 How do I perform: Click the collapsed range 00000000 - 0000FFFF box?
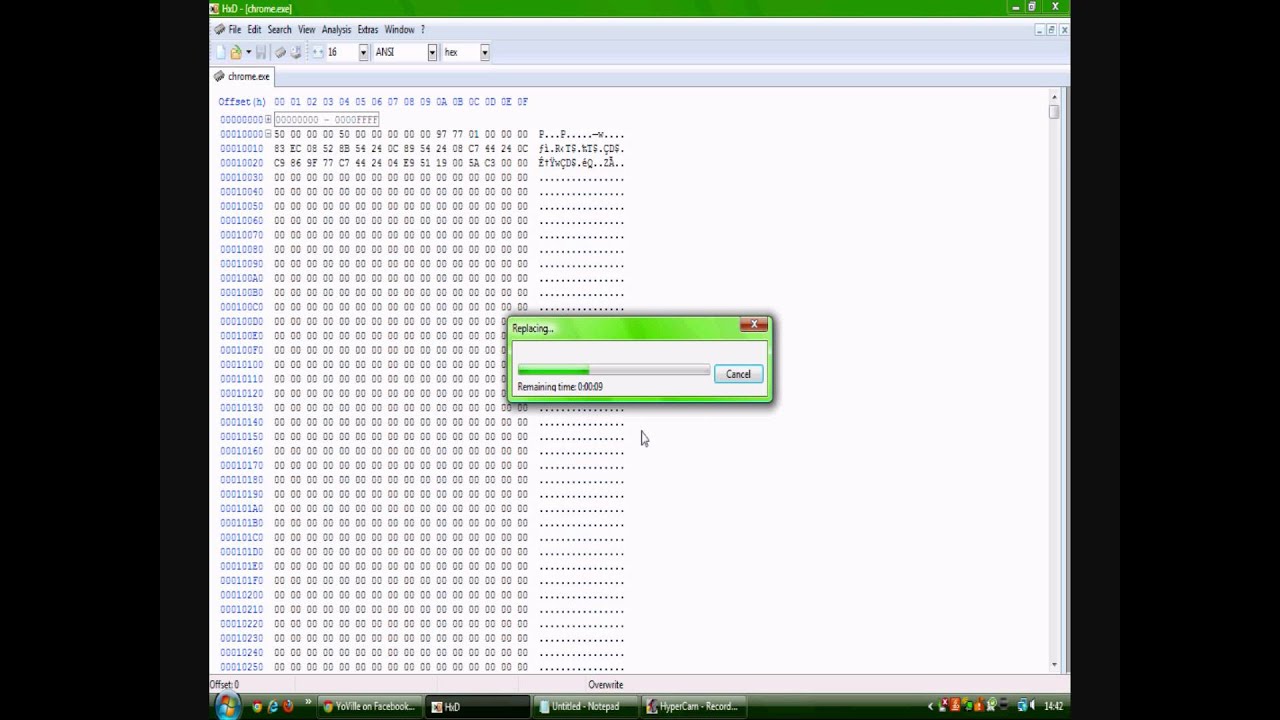tap(326, 120)
